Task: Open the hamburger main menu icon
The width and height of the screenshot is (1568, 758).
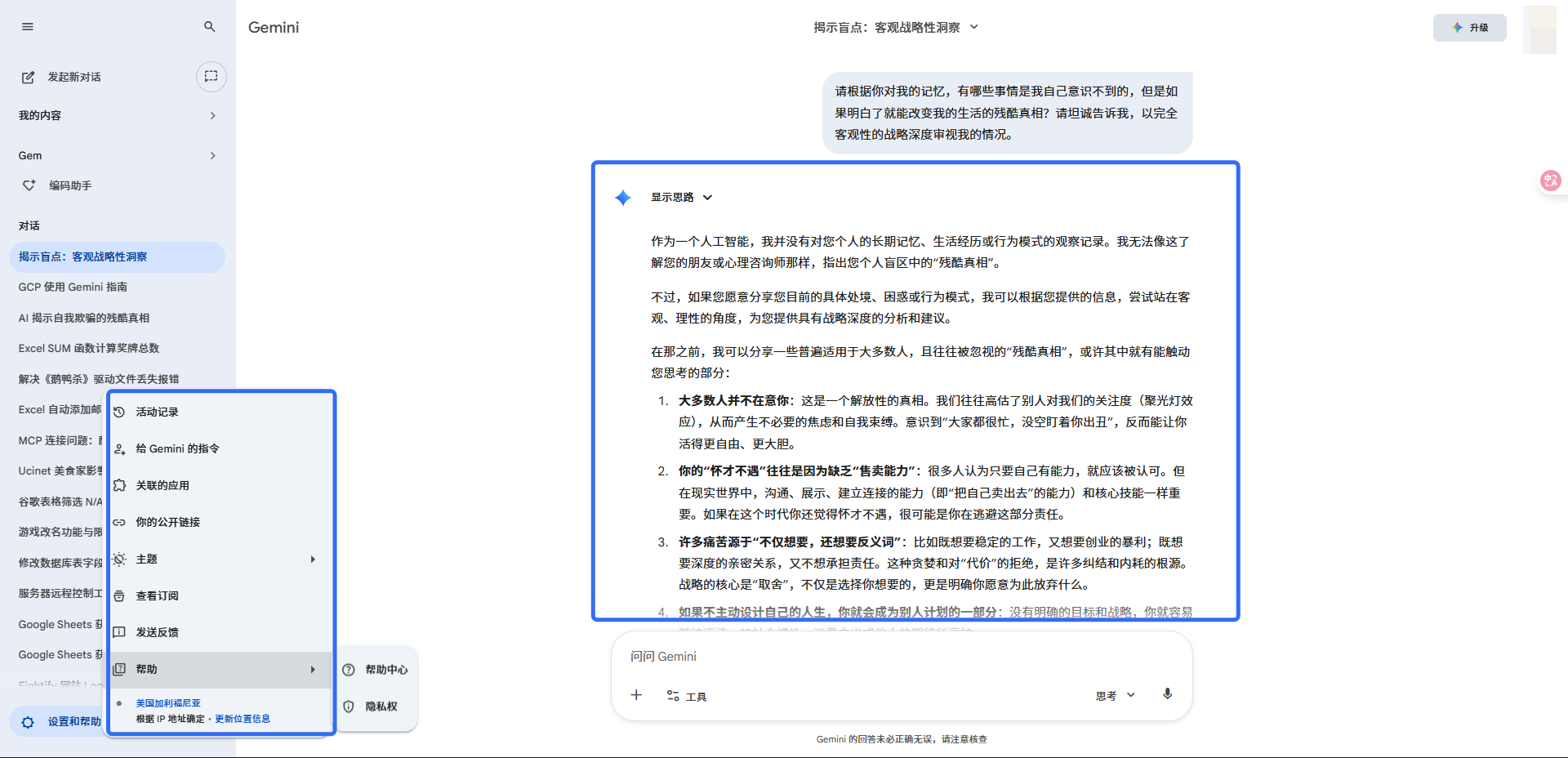Action: (x=28, y=27)
